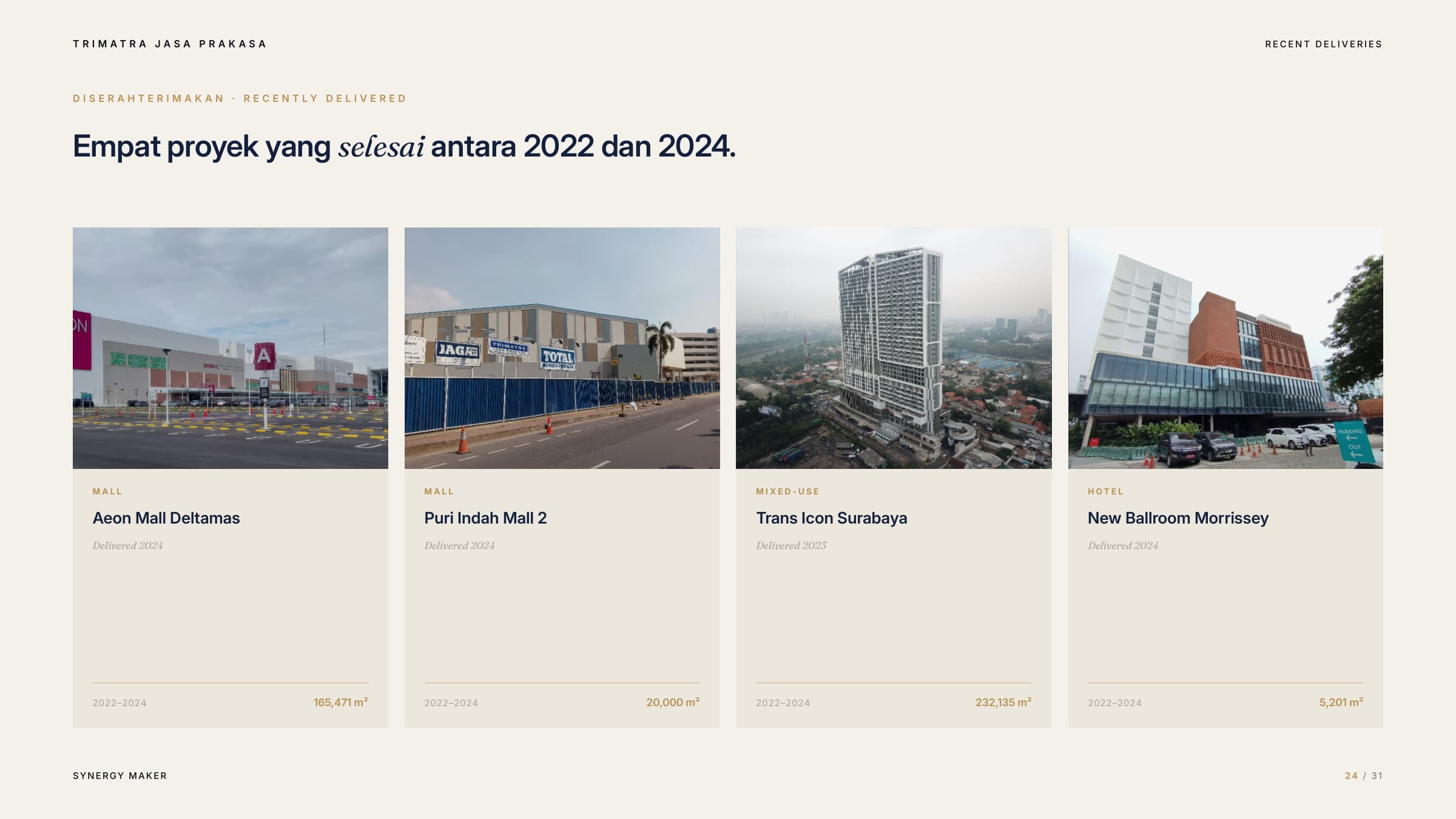Select the 'New Ballroom Morrissey' title
Image resolution: width=1456 pixels, height=819 pixels.
point(1178,518)
